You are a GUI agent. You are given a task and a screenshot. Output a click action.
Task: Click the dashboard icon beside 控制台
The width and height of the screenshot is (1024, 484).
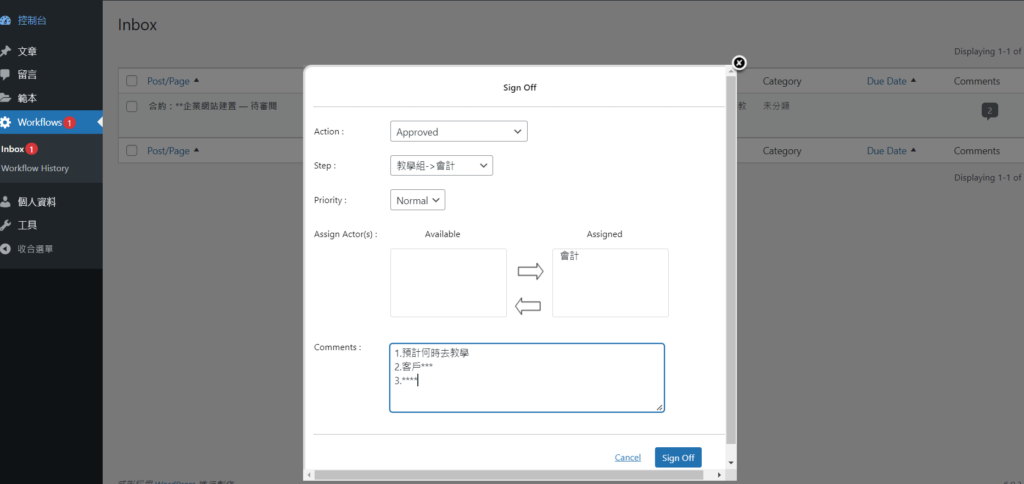(x=6, y=20)
